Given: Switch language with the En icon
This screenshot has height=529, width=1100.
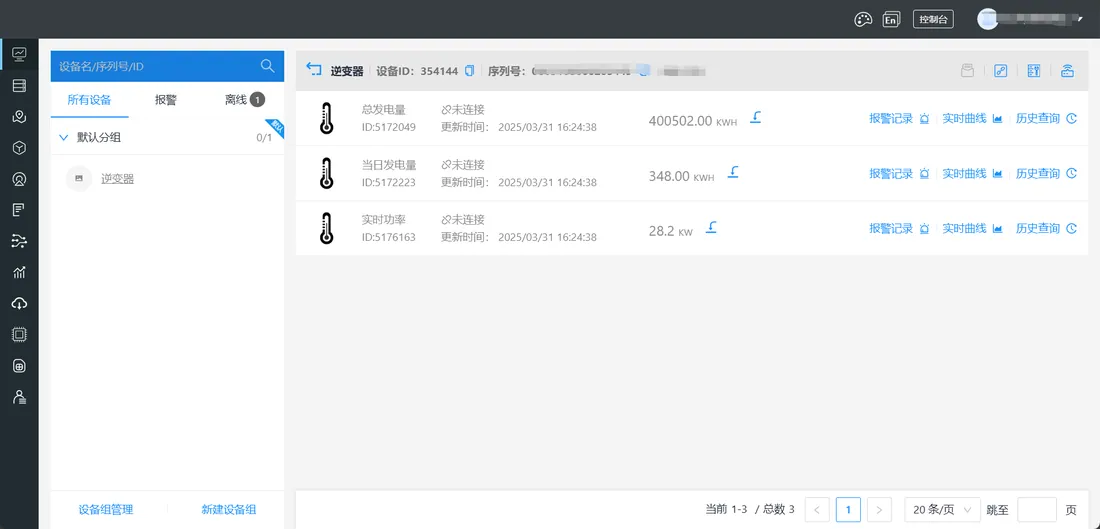Looking at the screenshot, I should [x=890, y=20].
